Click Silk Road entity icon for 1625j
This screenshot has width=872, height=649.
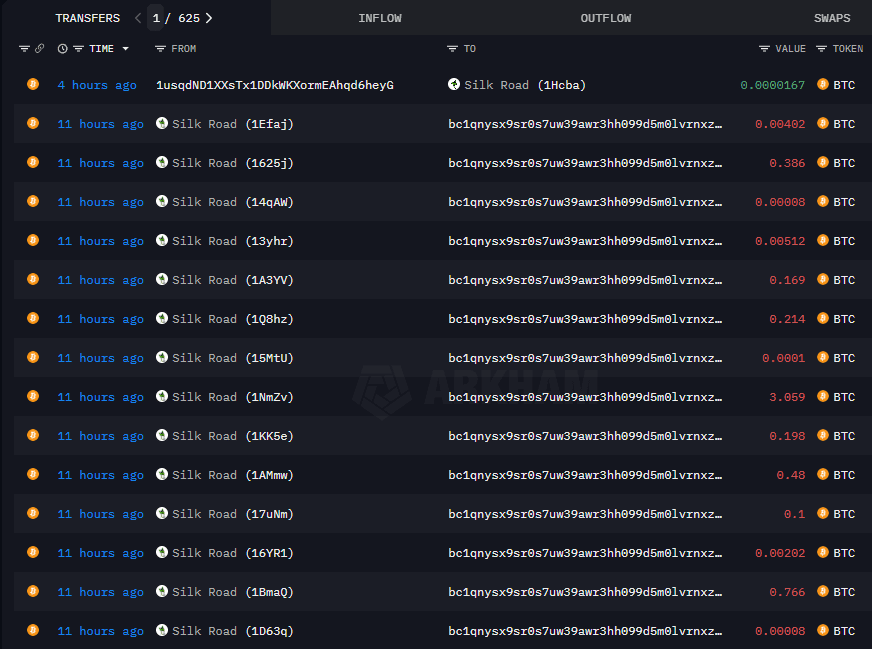162,163
